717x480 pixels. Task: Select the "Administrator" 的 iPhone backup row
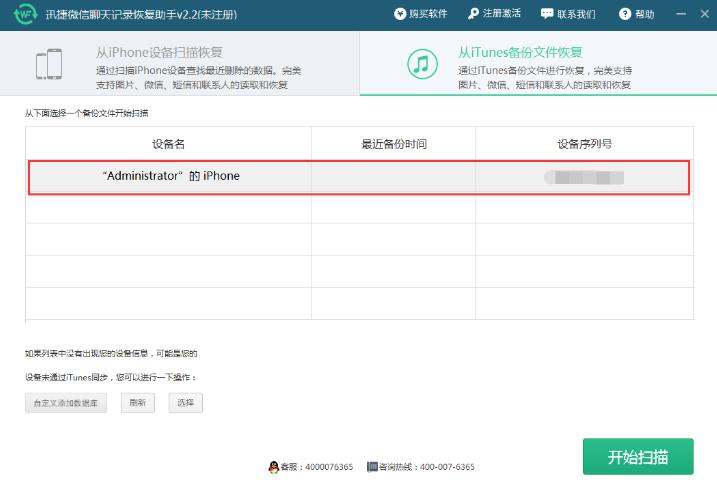tap(358, 176)
